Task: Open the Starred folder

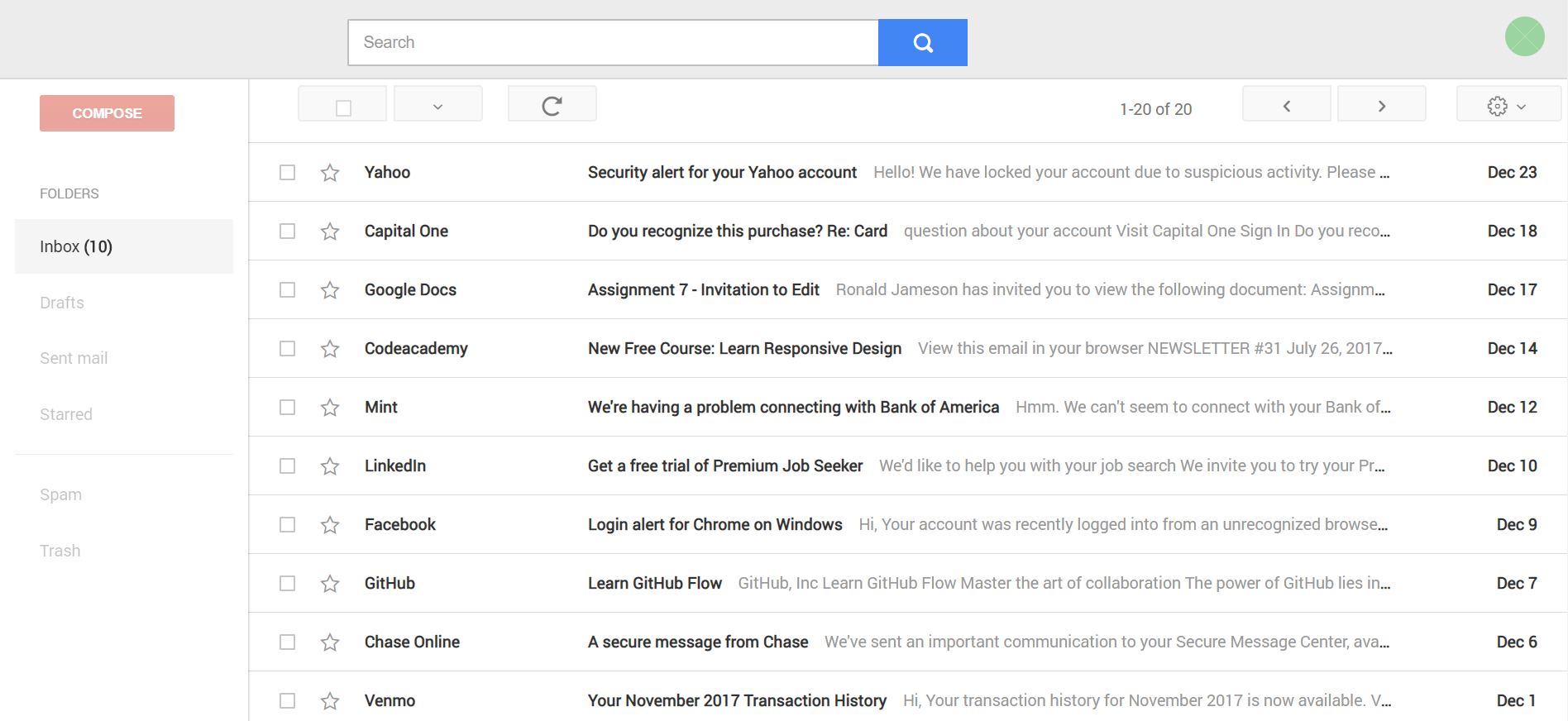Action: [x=66, y=414]
